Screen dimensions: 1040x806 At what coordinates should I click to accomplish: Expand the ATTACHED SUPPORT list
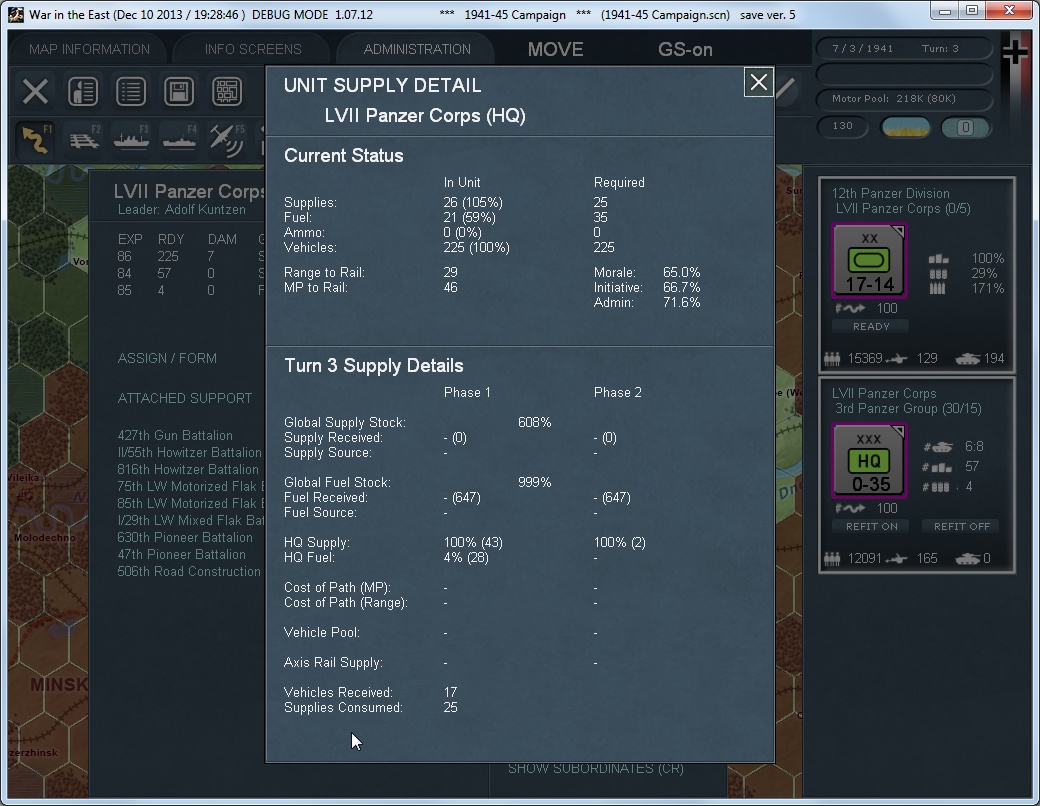[x=184, y=398]
